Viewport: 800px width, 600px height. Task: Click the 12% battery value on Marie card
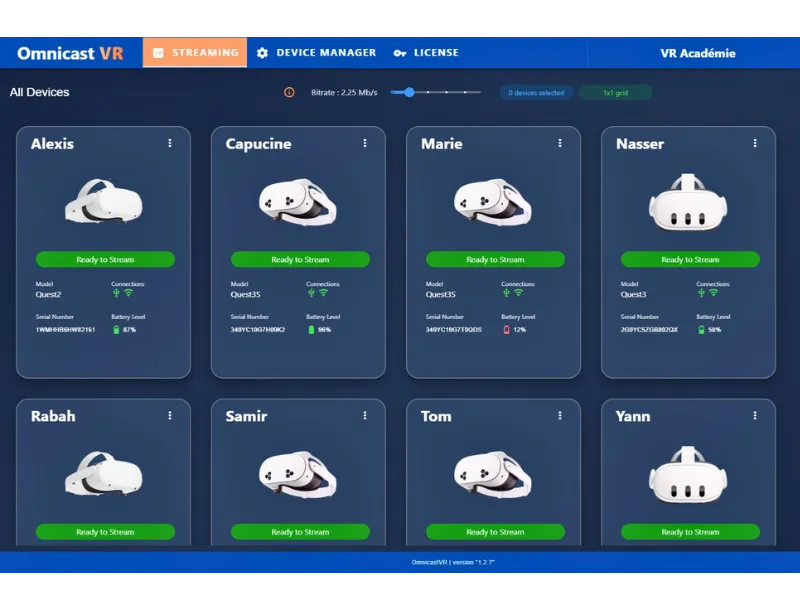pos(519,330)
